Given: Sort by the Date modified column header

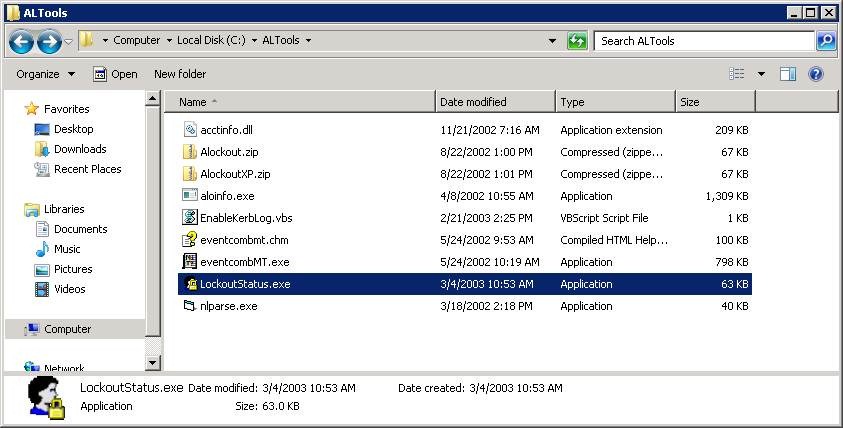Looking at the screenshot, I should click(x=495, y=102).
